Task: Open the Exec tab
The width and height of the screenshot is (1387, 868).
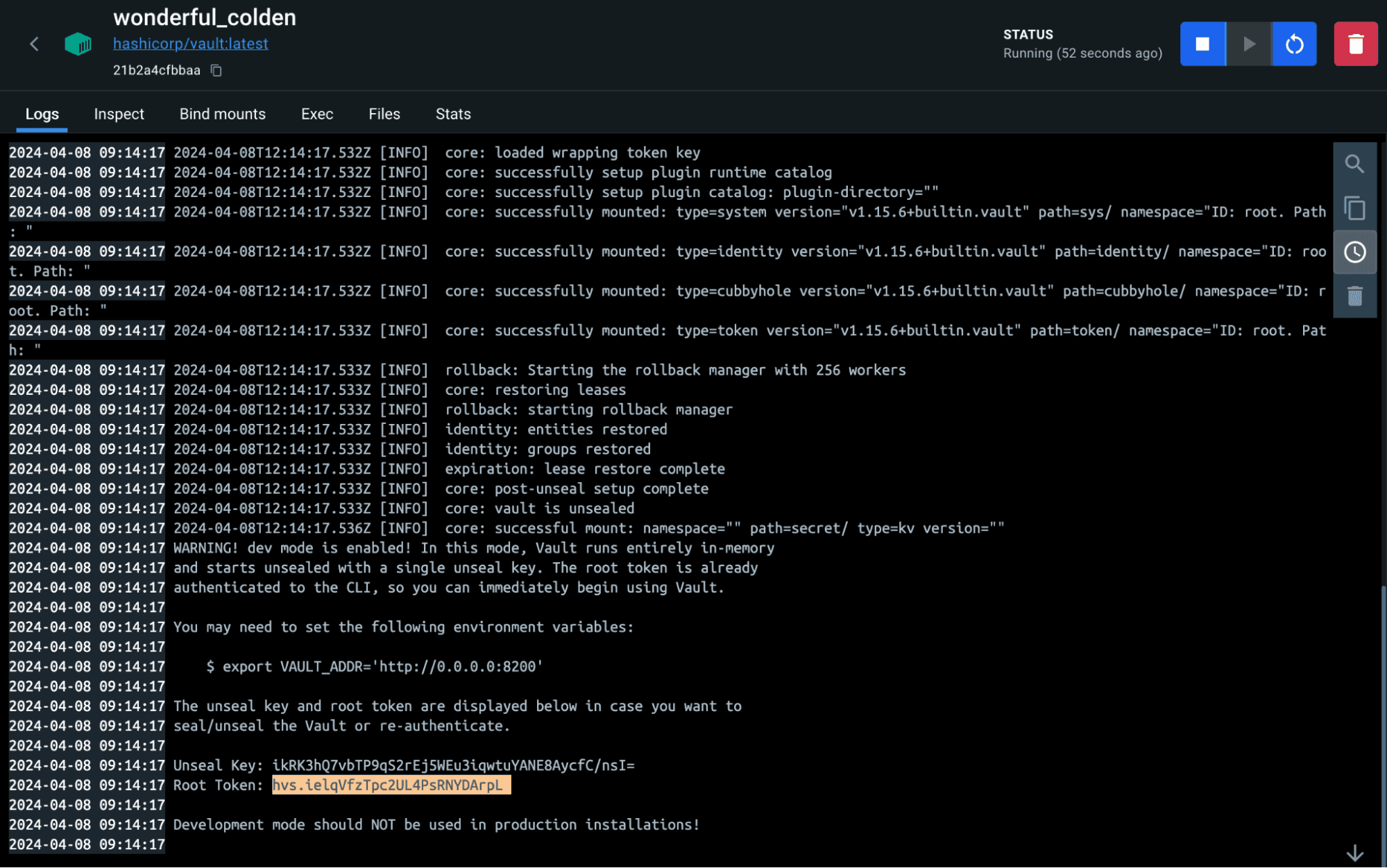Action: coord(316,114)
